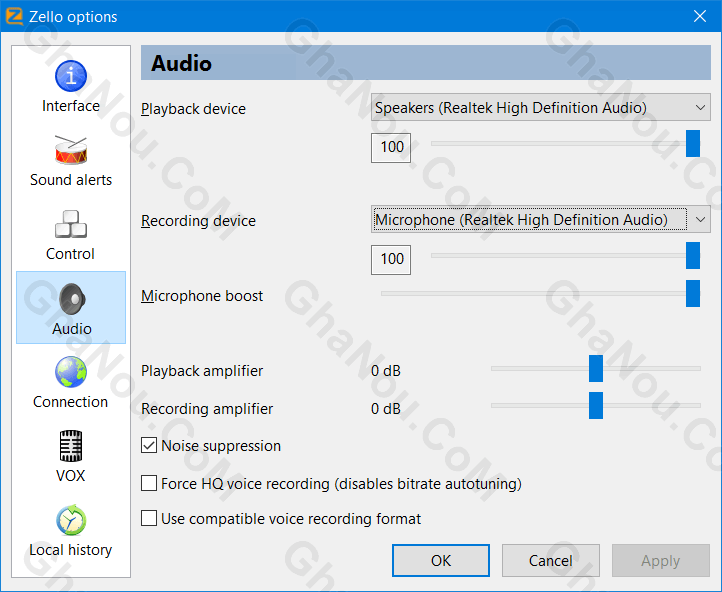Click the Recording amplifier slider handle

click(596, 406)
